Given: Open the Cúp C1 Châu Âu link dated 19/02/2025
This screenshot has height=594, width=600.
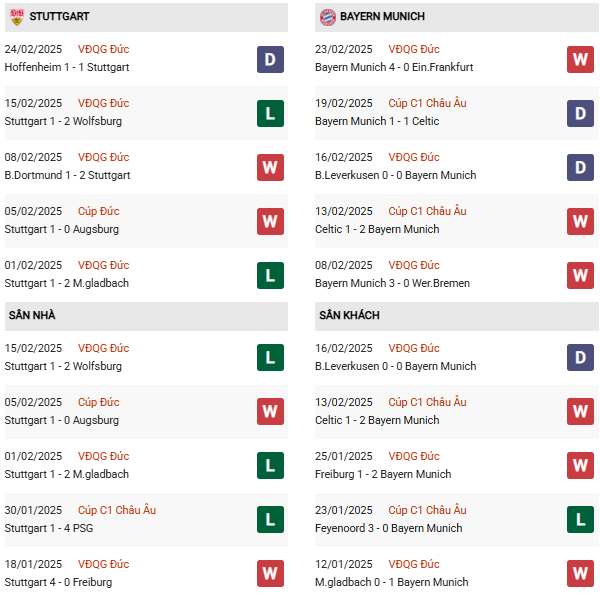Looking at the screenshot, I should tap(427, 103).
